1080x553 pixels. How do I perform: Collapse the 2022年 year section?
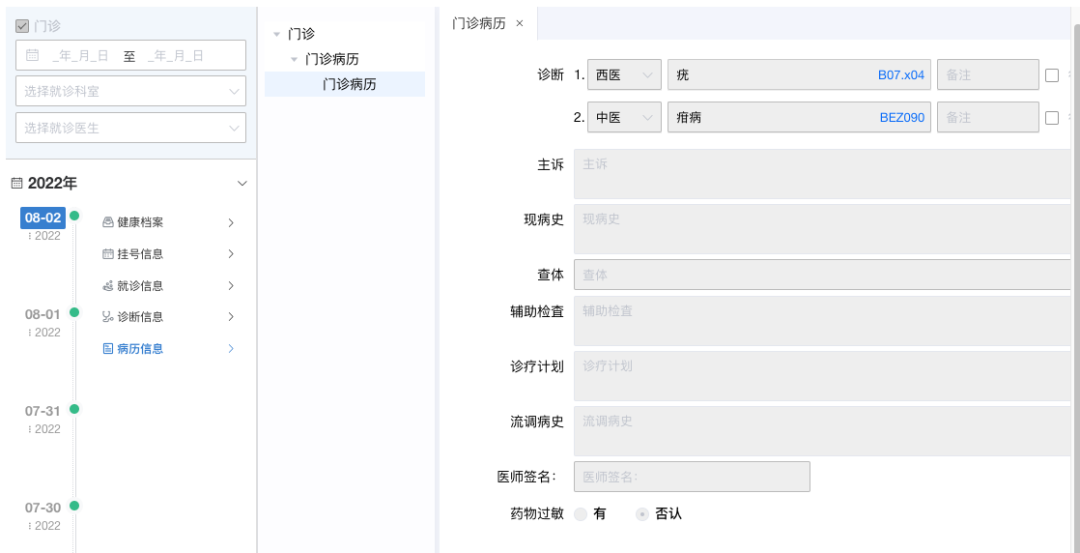[x=241, y=184]
